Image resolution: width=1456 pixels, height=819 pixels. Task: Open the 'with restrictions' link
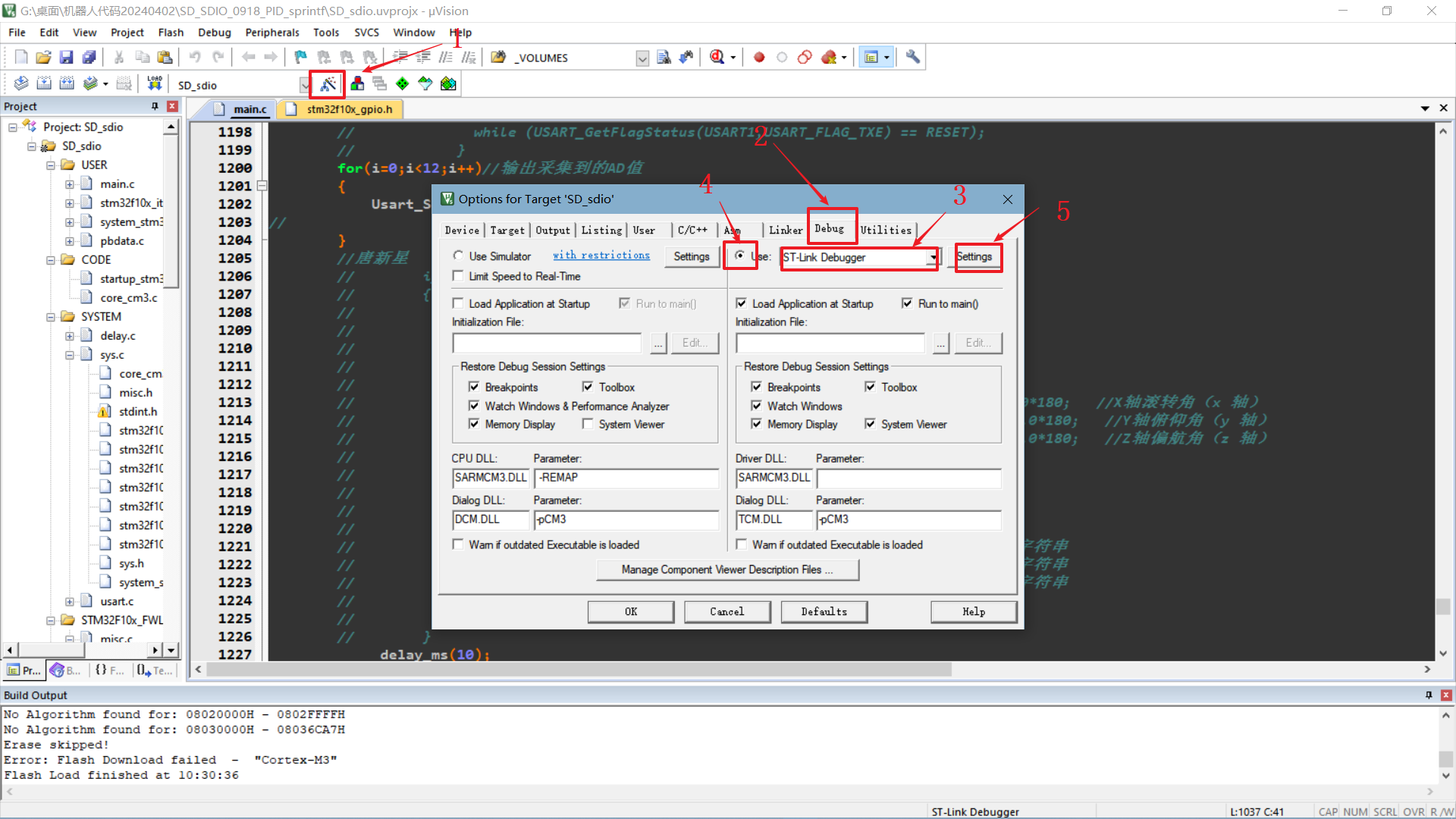[x=601, y=256]
